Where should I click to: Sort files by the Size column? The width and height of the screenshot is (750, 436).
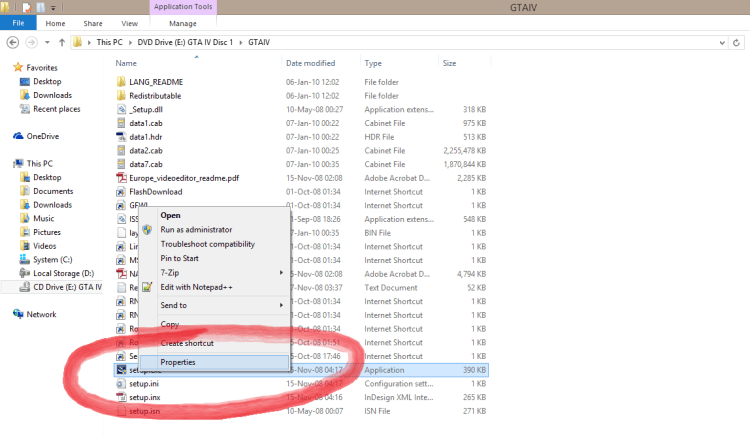coord(449,63)
